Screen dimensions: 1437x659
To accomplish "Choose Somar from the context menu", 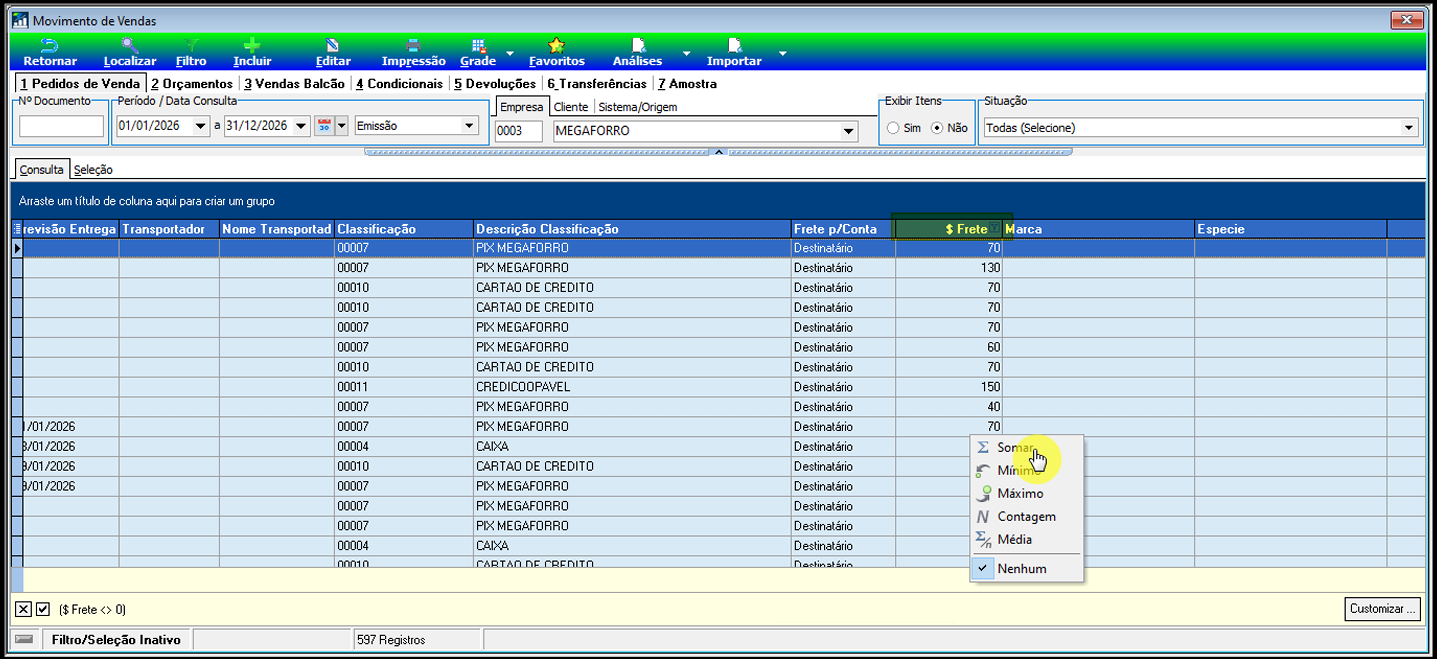I will [1027, 448].
